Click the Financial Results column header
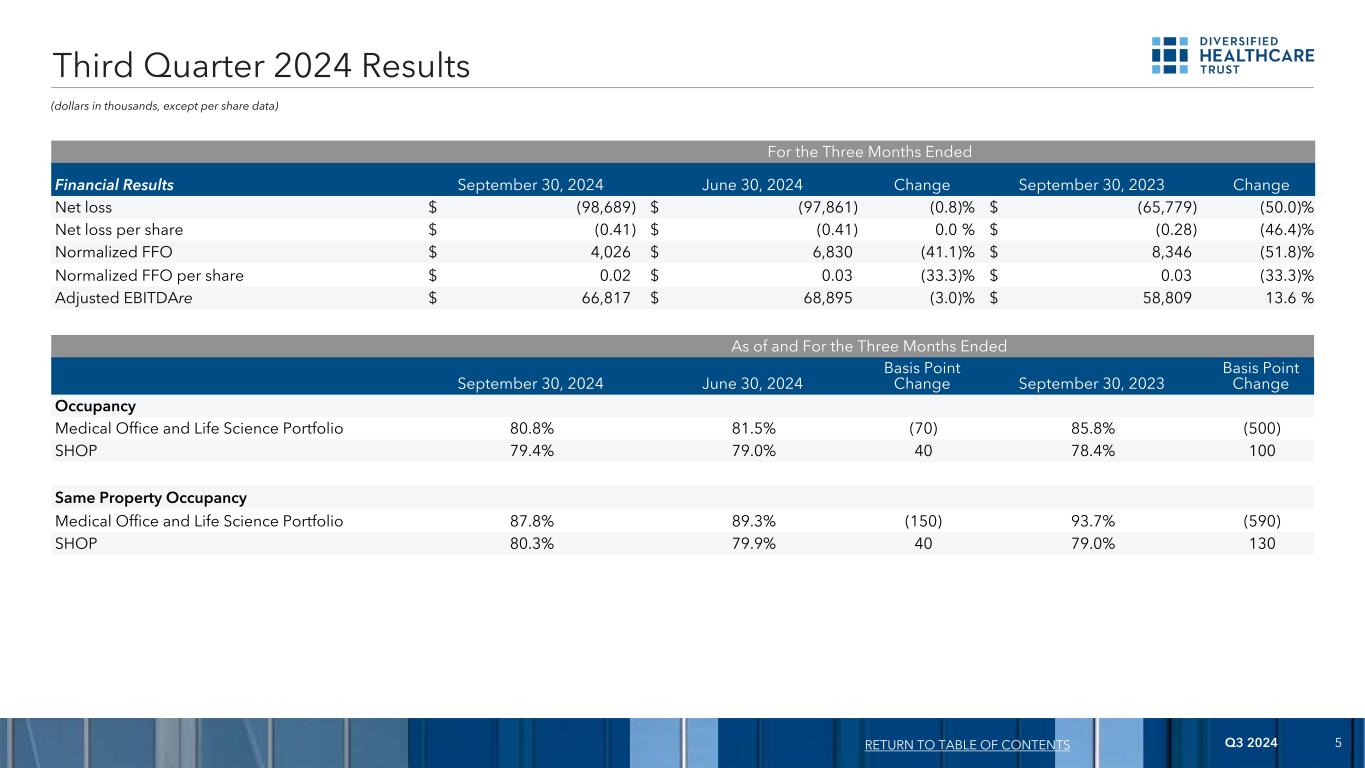This screenshot has height=768, width=1365. (113, 185)
